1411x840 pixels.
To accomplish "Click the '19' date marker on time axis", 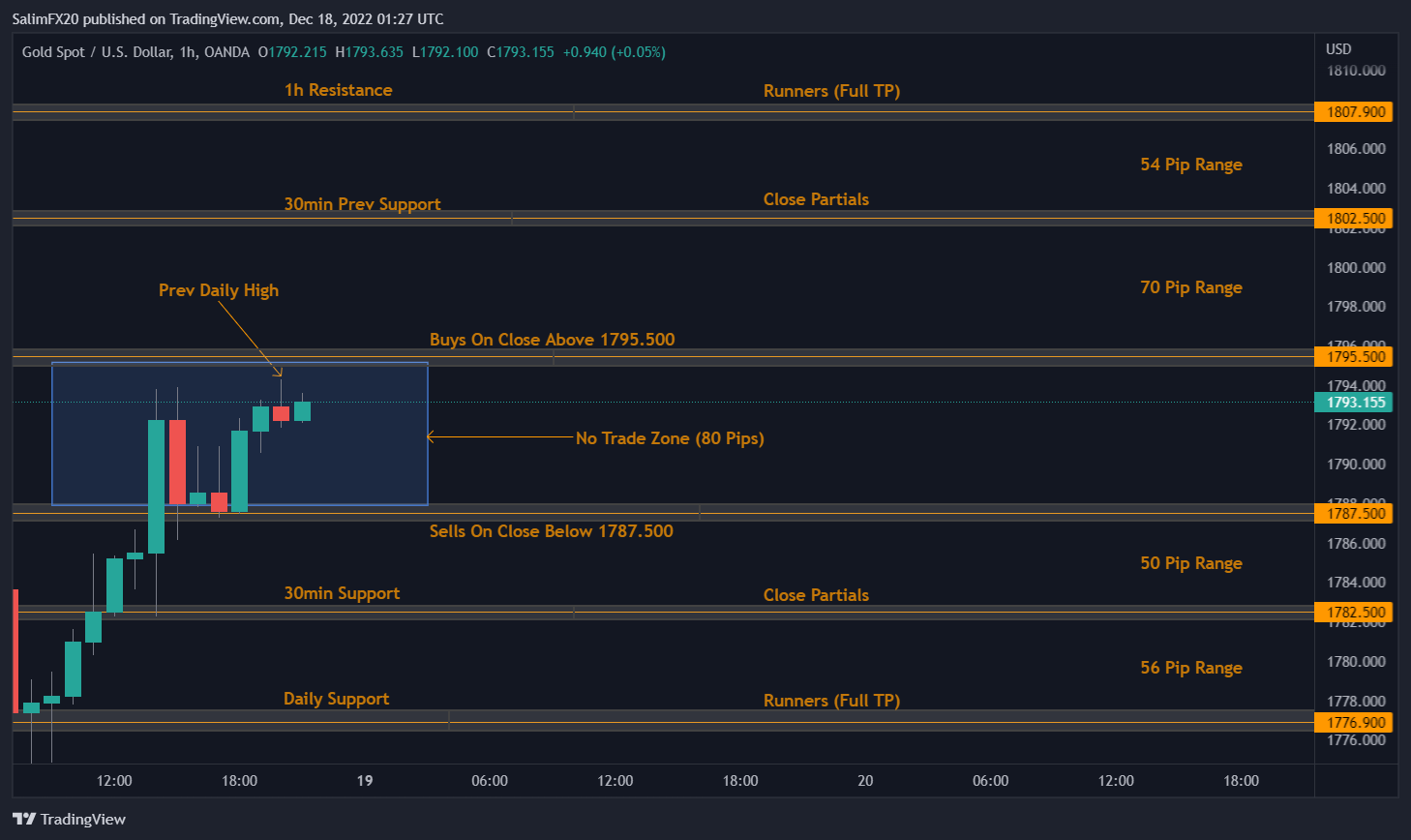I will pyautogui.click(x=365, y=781).
